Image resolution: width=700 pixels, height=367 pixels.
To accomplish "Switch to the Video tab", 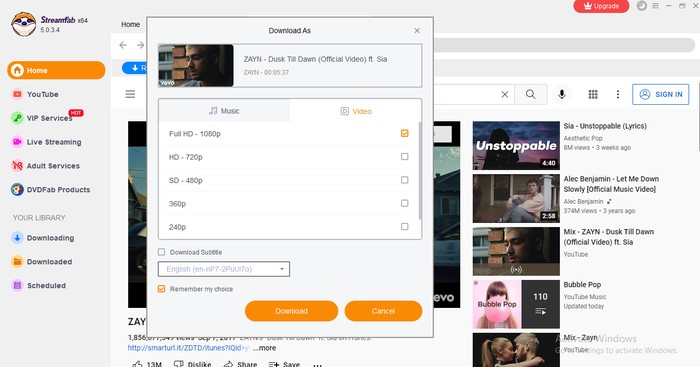I will coord(356,111).
